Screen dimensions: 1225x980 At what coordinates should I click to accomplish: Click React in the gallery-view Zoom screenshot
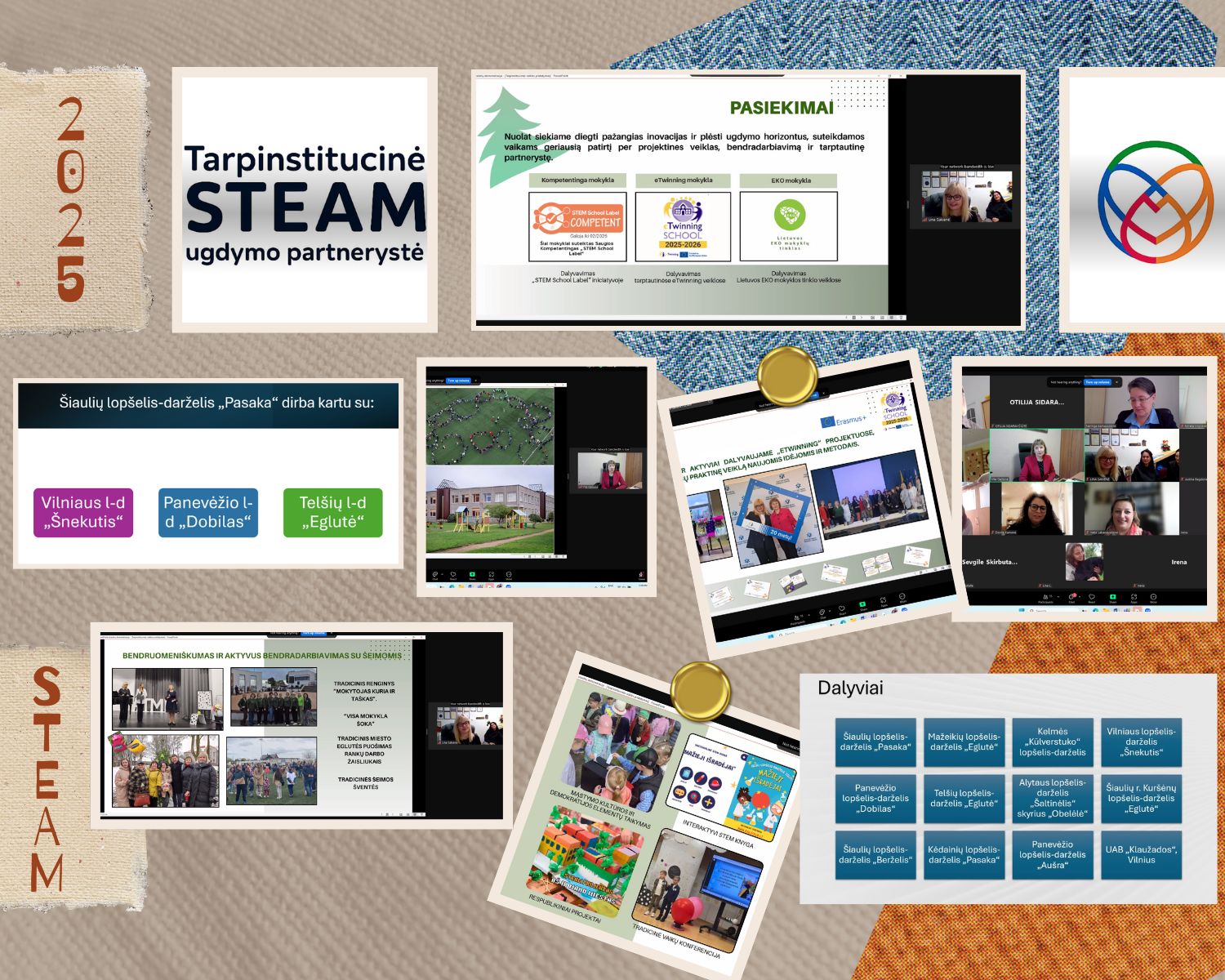1092,599
